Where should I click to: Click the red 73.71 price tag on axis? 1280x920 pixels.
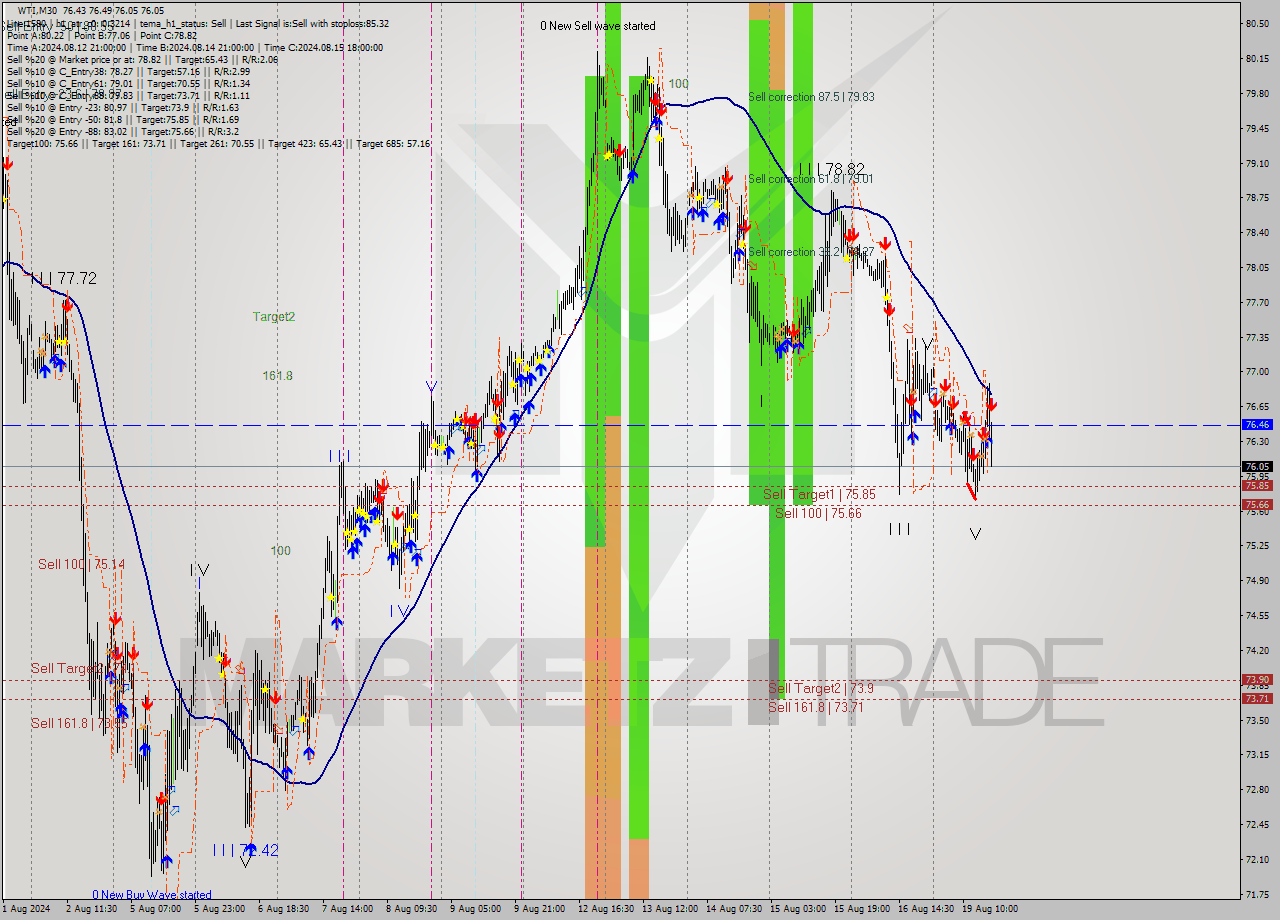click(x=1257, y=699)
